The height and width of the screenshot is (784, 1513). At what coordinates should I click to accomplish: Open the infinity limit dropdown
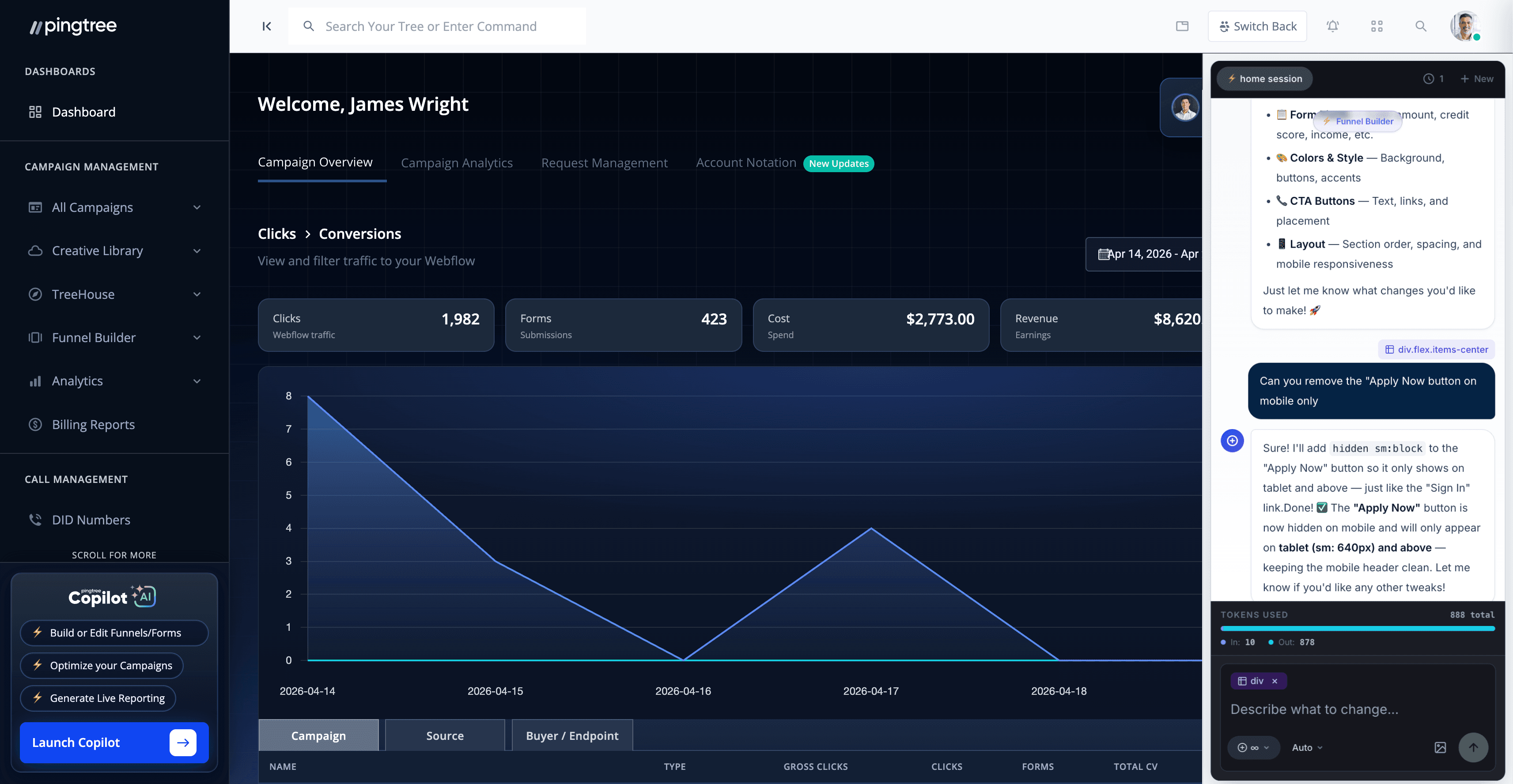pyautogui.click(x=1253, y=748)
